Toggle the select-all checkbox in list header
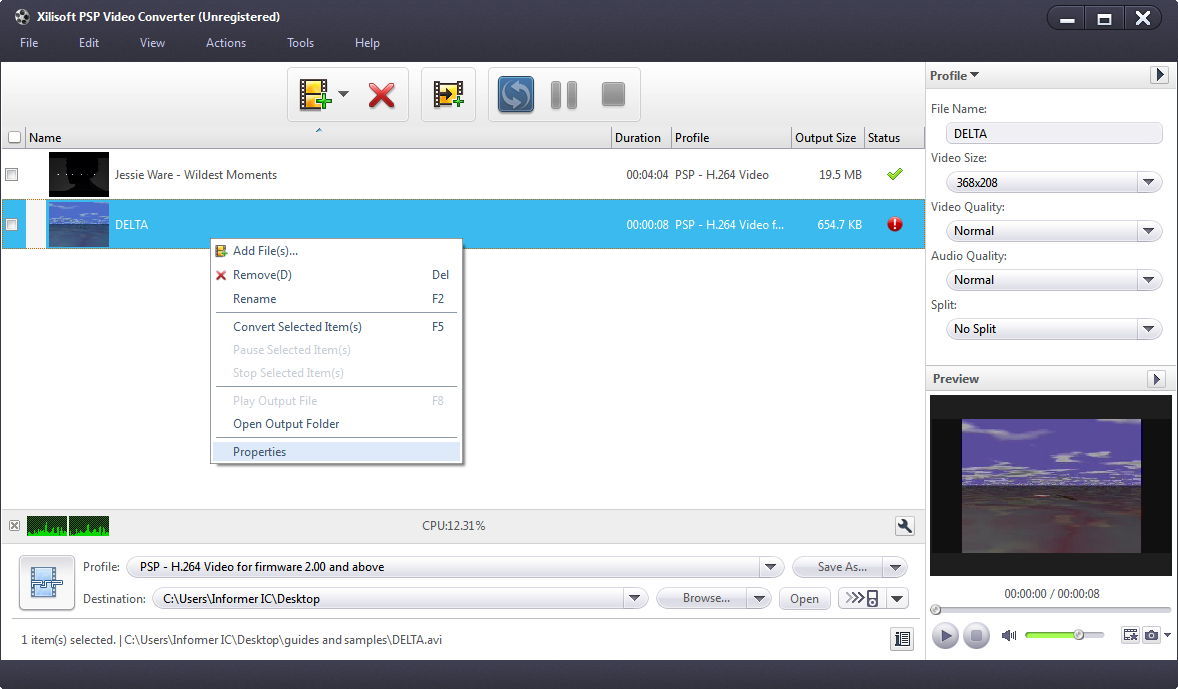The height and width of the screenshot is (689, 1178). click(x=15, y=137)
